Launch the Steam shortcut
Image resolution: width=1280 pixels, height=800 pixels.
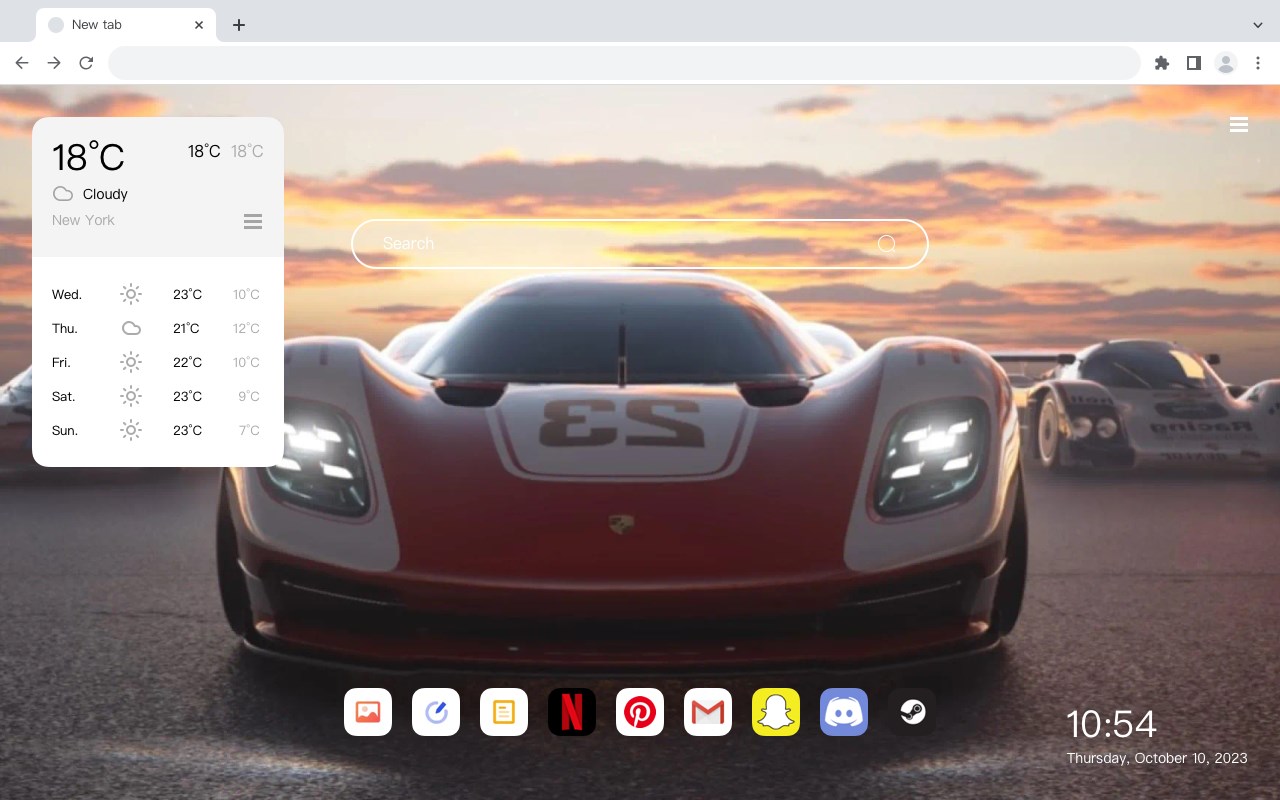[912, 712]
